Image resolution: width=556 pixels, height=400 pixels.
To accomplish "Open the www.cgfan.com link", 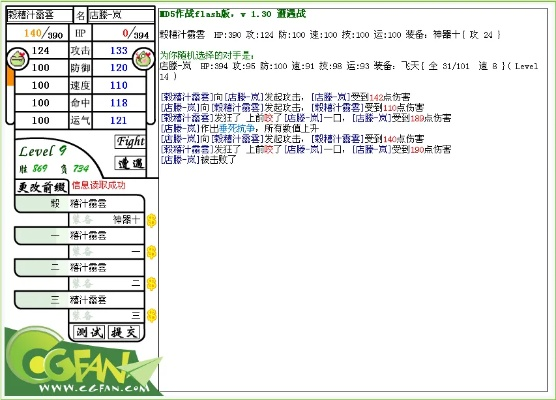I will tap(94, 388).
